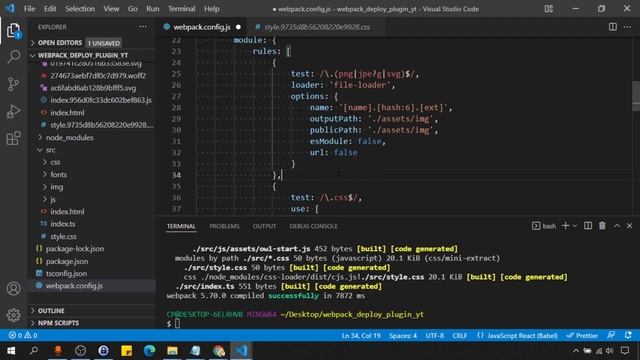640x360 pixels.
Task: Expand the css folder
Action: pyautogui.click(x=56, y=162)
